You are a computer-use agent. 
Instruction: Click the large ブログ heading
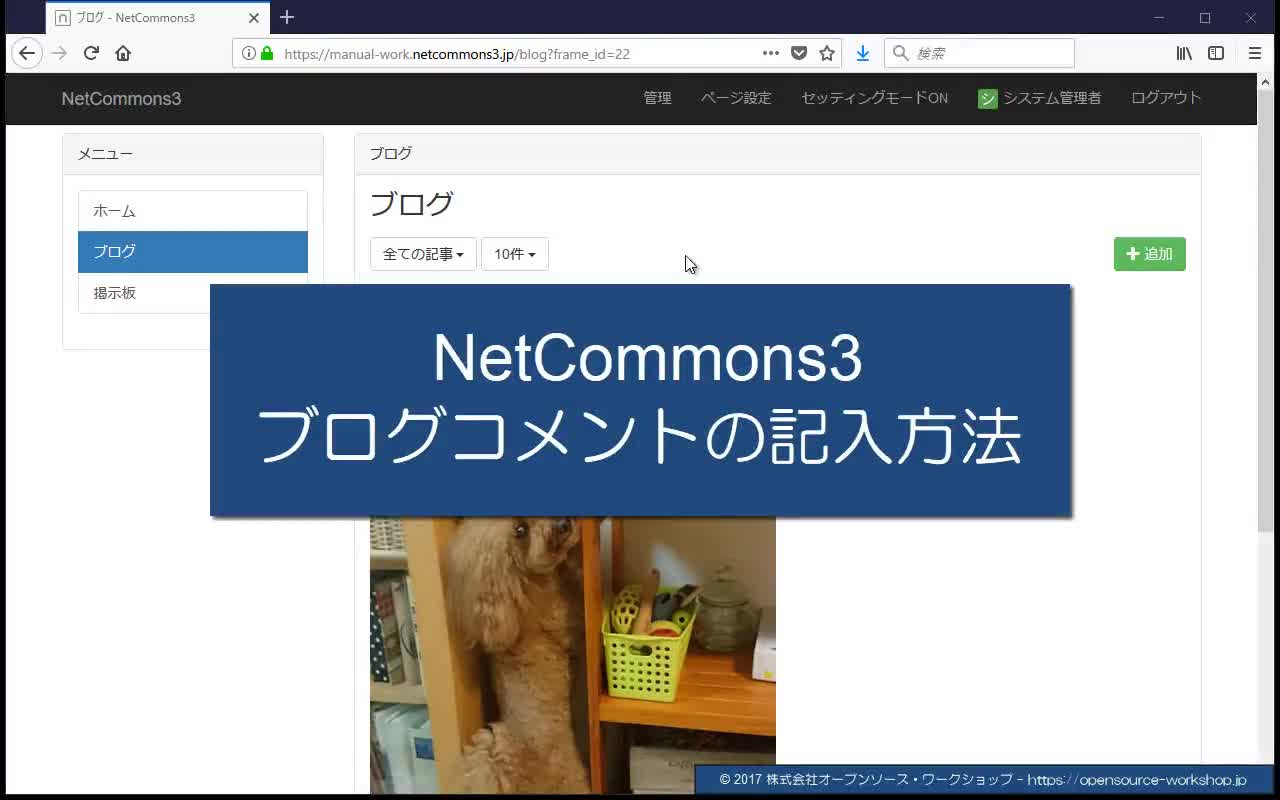click(411, 204)
